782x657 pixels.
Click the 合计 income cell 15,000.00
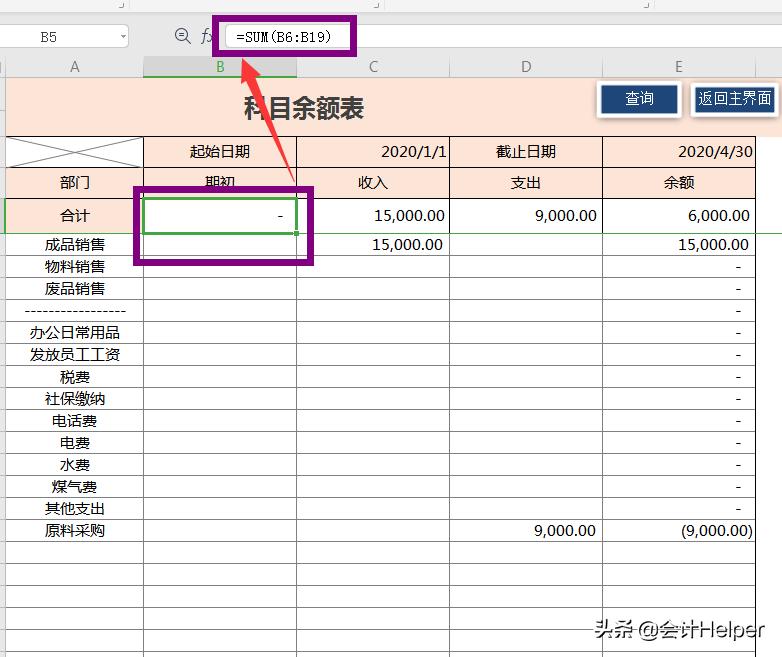(373, 216)
